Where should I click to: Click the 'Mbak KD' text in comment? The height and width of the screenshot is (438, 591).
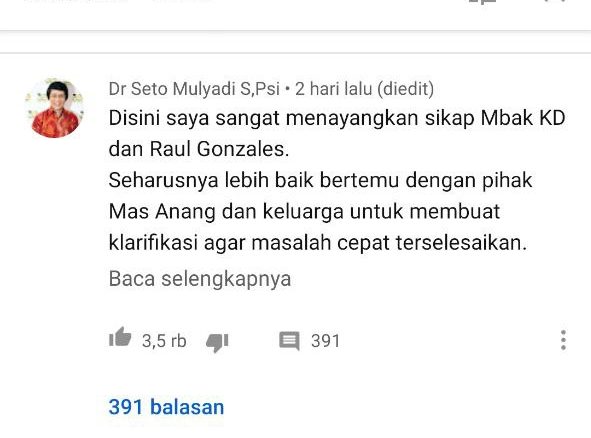point(523,118)
